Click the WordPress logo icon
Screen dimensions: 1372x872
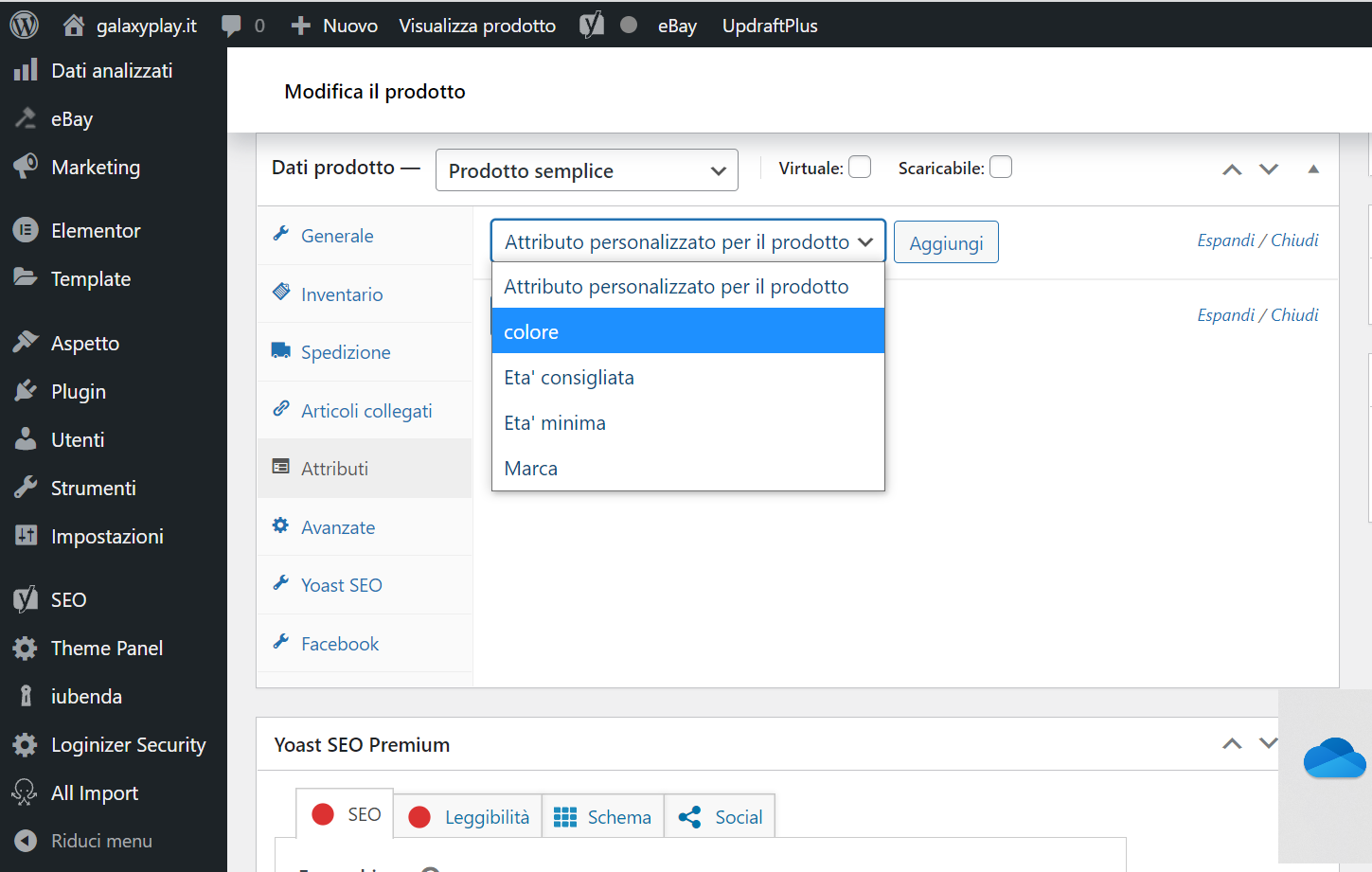24,25
